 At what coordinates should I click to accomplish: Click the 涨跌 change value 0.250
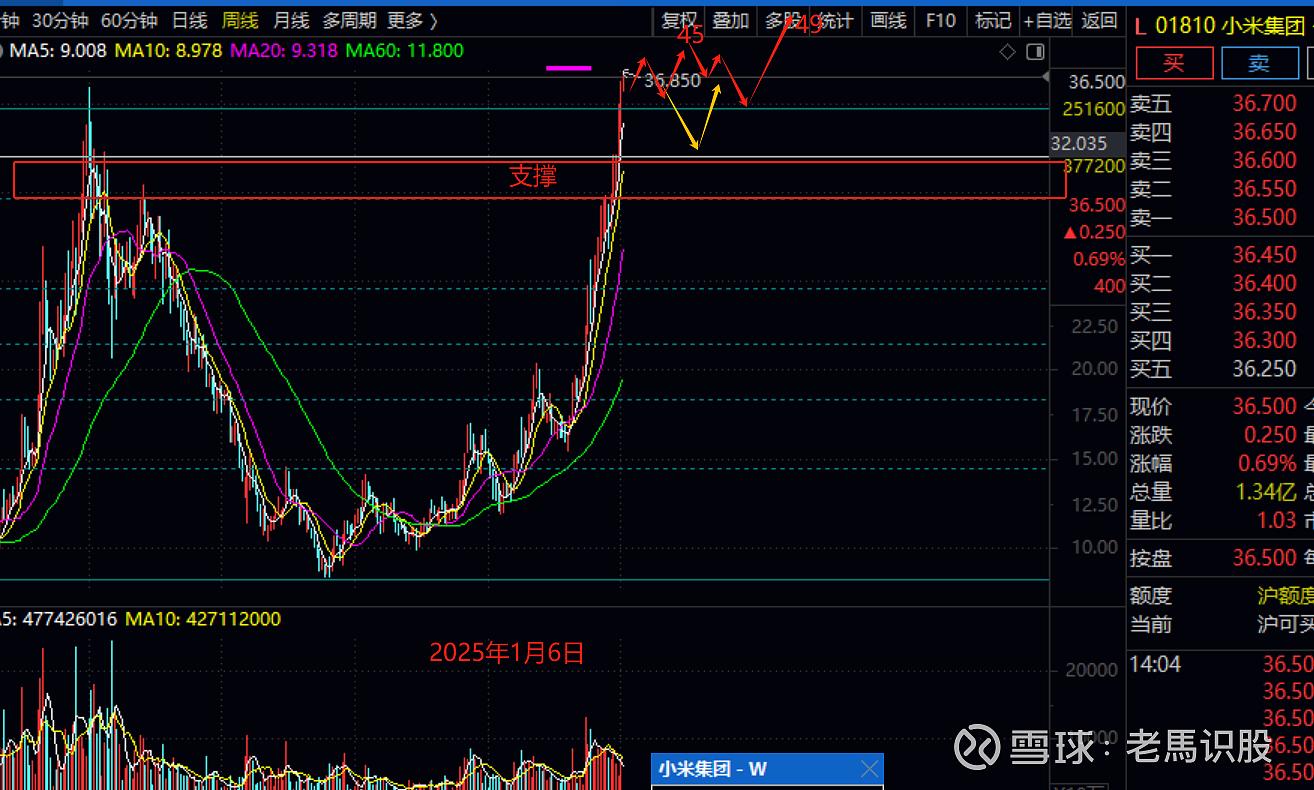(x=1270, y=435)
